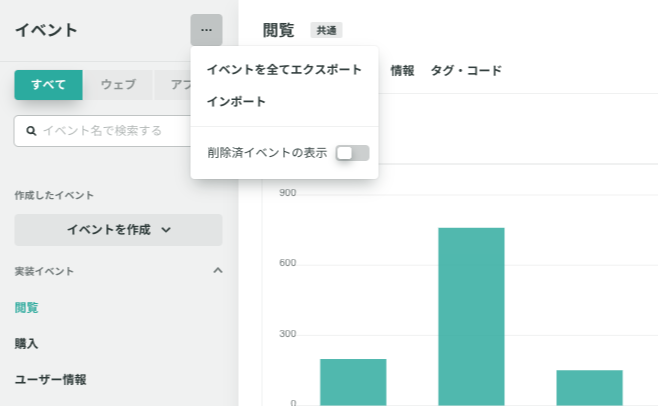Switch to the ウェブ tab
Screen dimensions: 658x406
coord(118,85)
